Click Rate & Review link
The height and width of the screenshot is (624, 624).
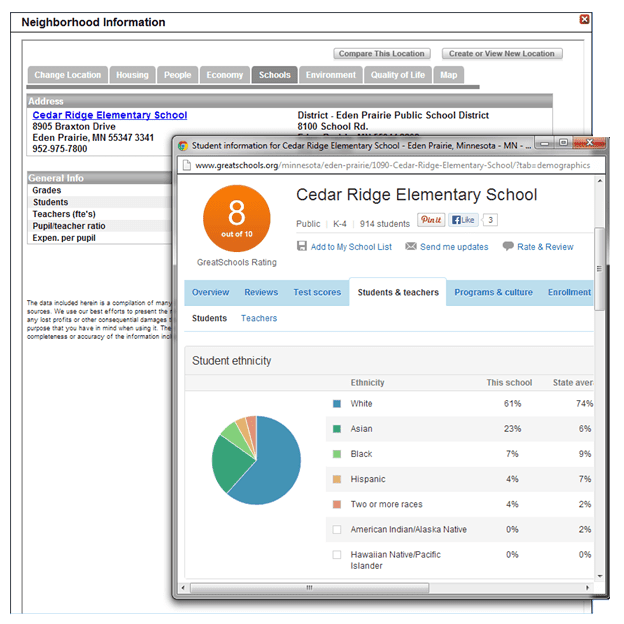tap(545, 247)
